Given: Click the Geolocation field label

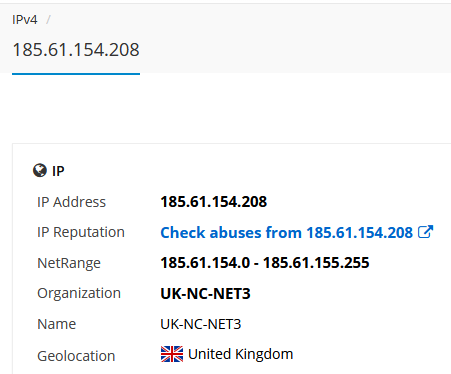Looking at the screenshot, I should tap(76, 356).
